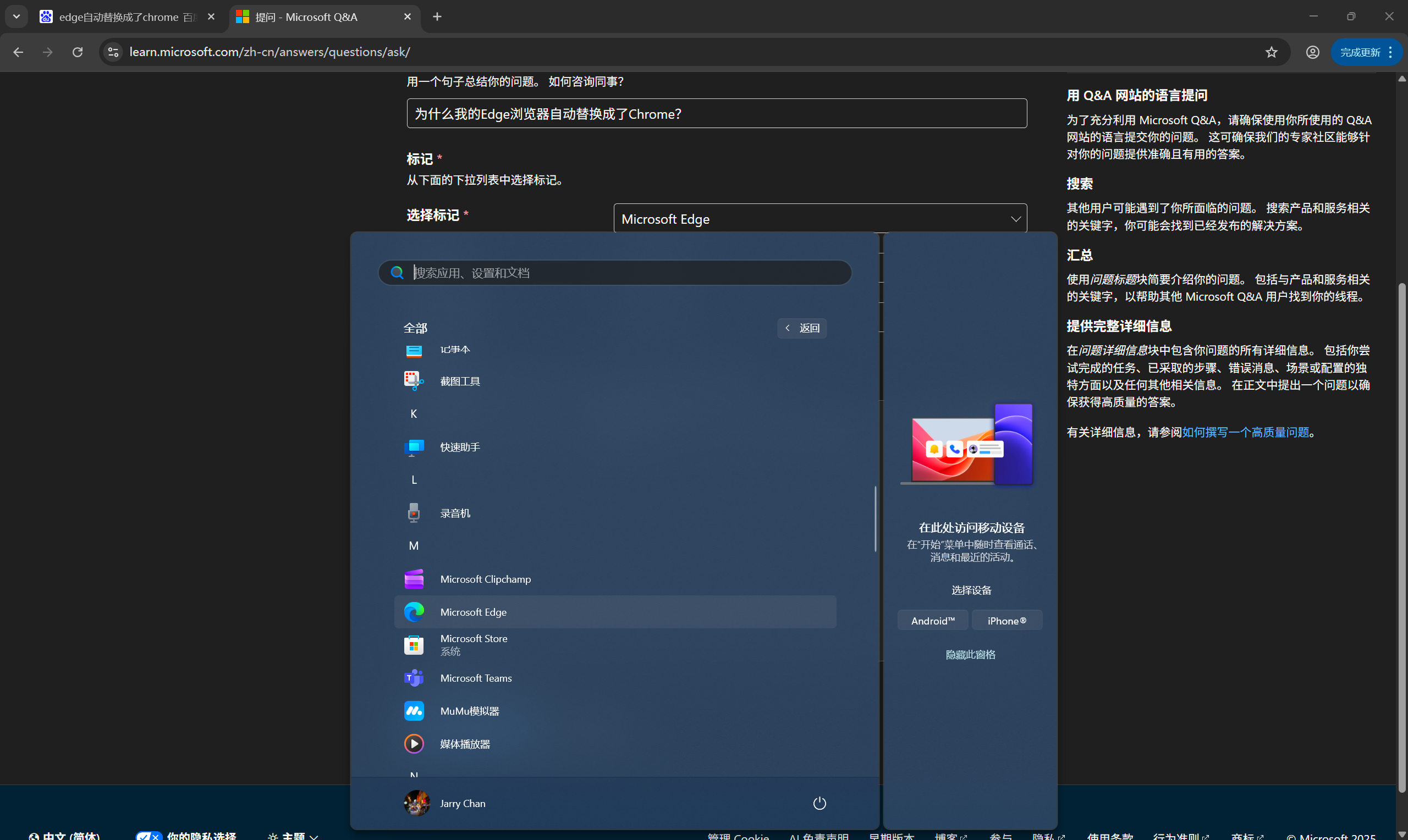Image resolution: width=1408 pixels, height=840 pixels.
Task: Launch the Snipping Tool (截图工具)
Action: coord(460,380)
